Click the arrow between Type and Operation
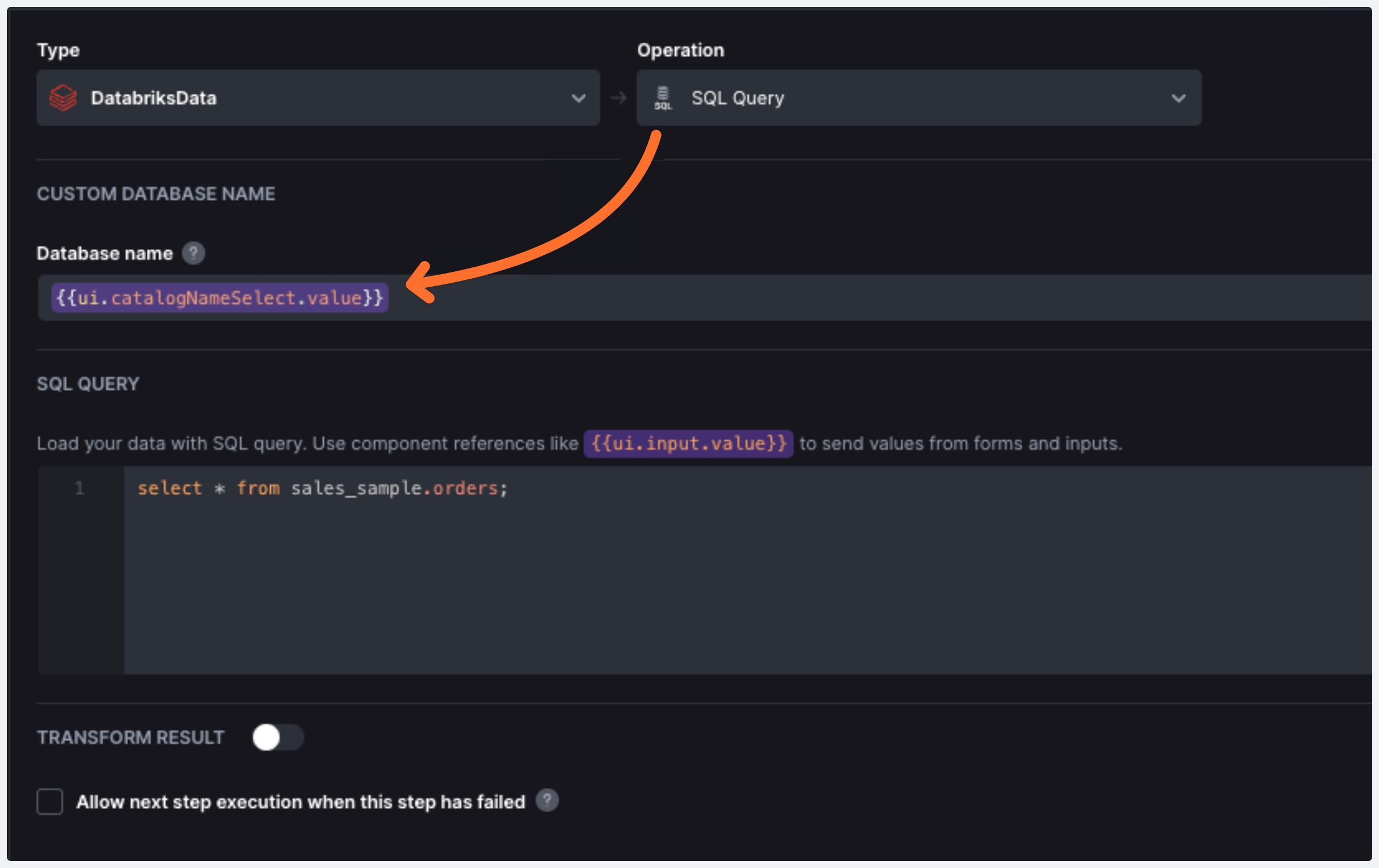 tap(618, 98)
